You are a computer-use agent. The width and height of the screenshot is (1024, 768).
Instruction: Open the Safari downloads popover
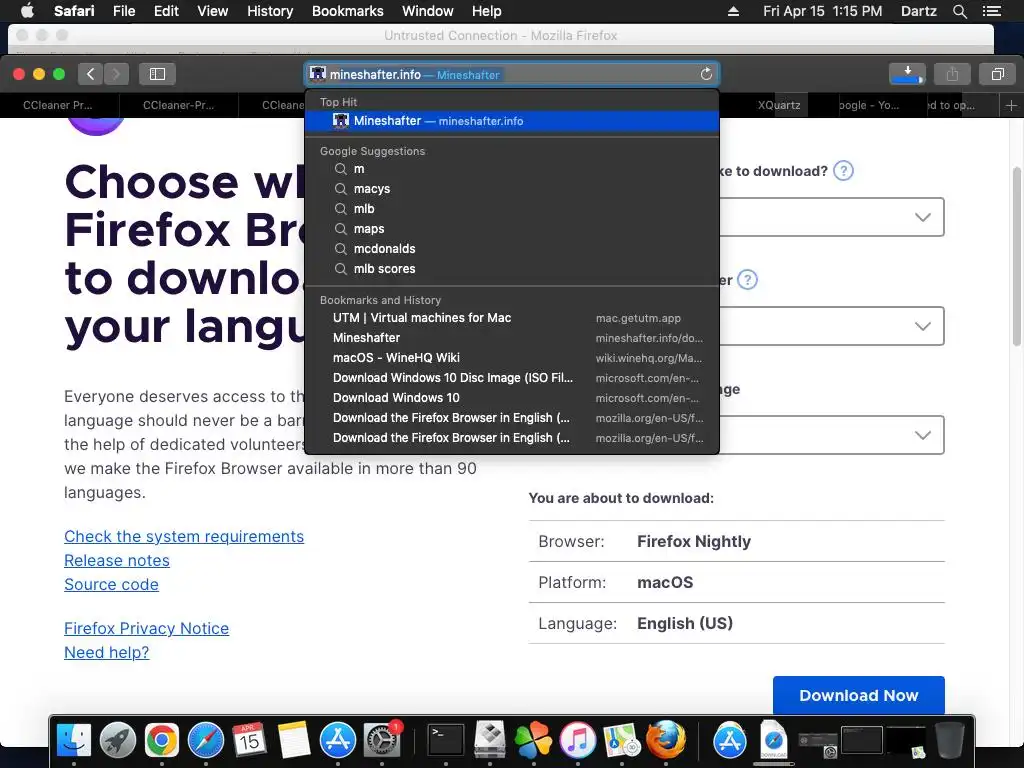[907, 74]
